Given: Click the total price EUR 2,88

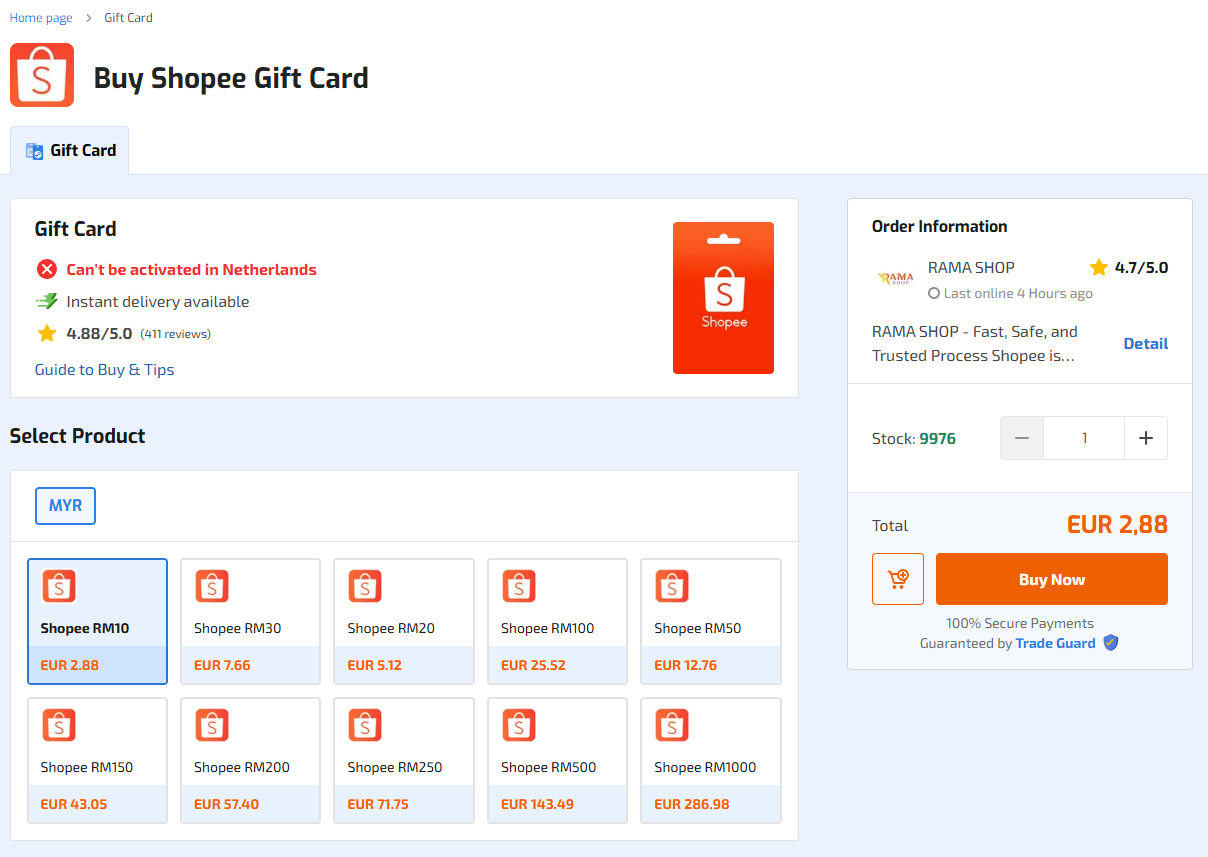Looking at the screenshot, I should [1117, 524].
